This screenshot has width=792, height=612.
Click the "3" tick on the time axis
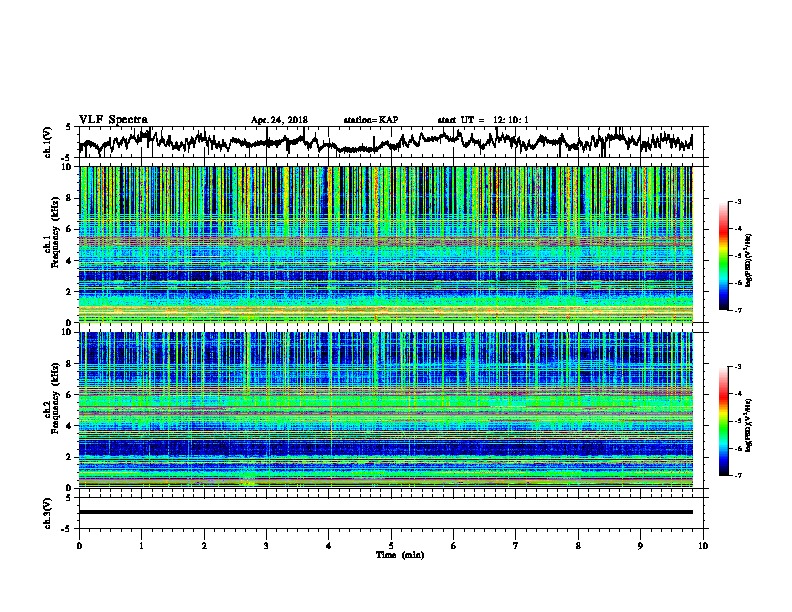pyautogui.click(x=266, y=546)
